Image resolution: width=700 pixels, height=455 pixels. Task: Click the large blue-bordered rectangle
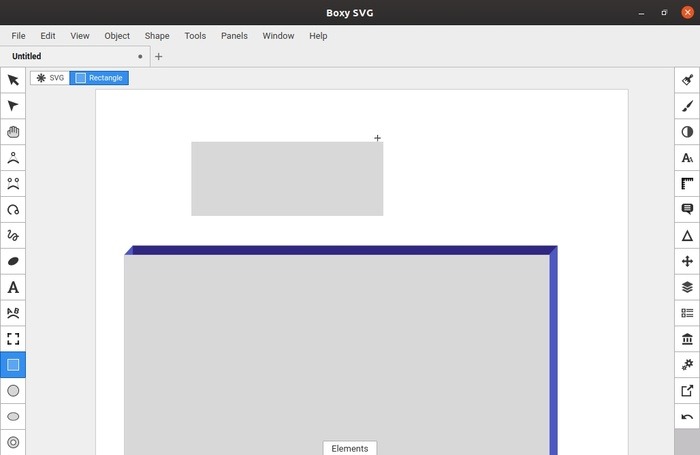click(x=341, y=351)
